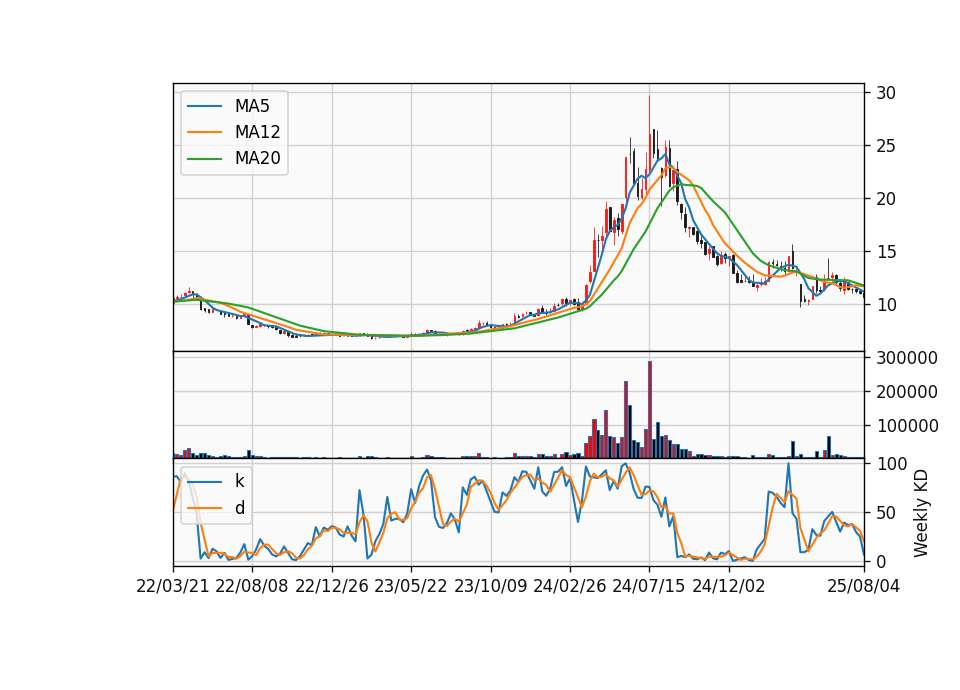Click the 24/07/15 date tick label
The width and height of the screenshot is (960, 690).
(649, 586)
